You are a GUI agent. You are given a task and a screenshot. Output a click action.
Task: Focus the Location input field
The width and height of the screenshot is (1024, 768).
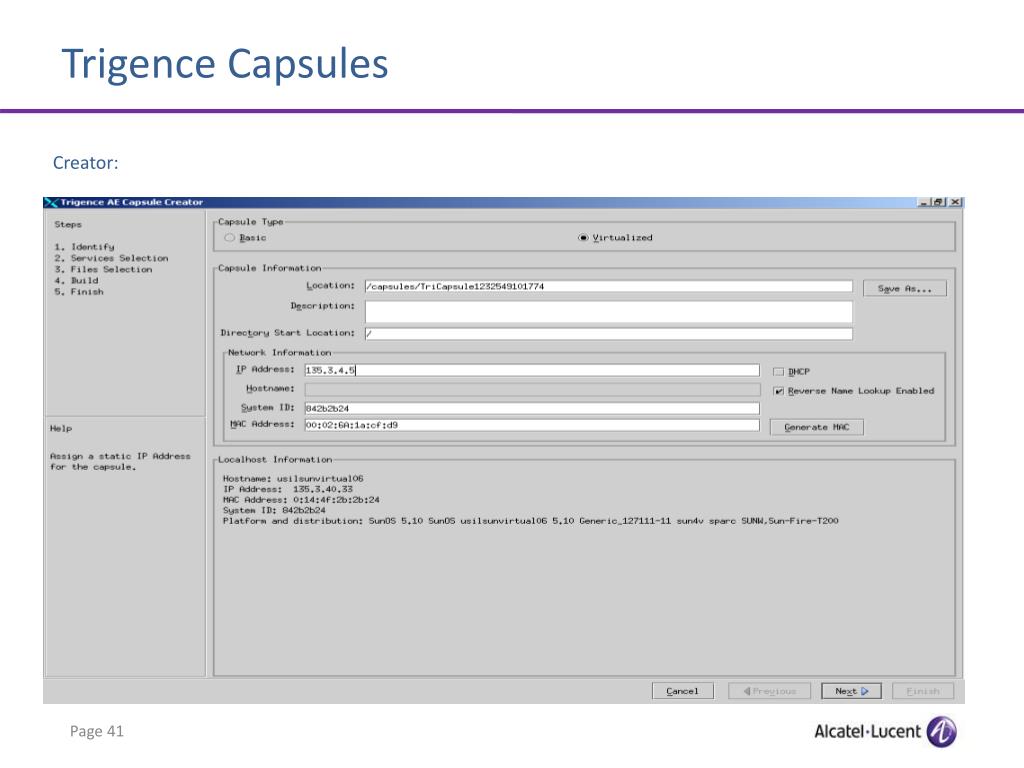click(x=609, y=286)
